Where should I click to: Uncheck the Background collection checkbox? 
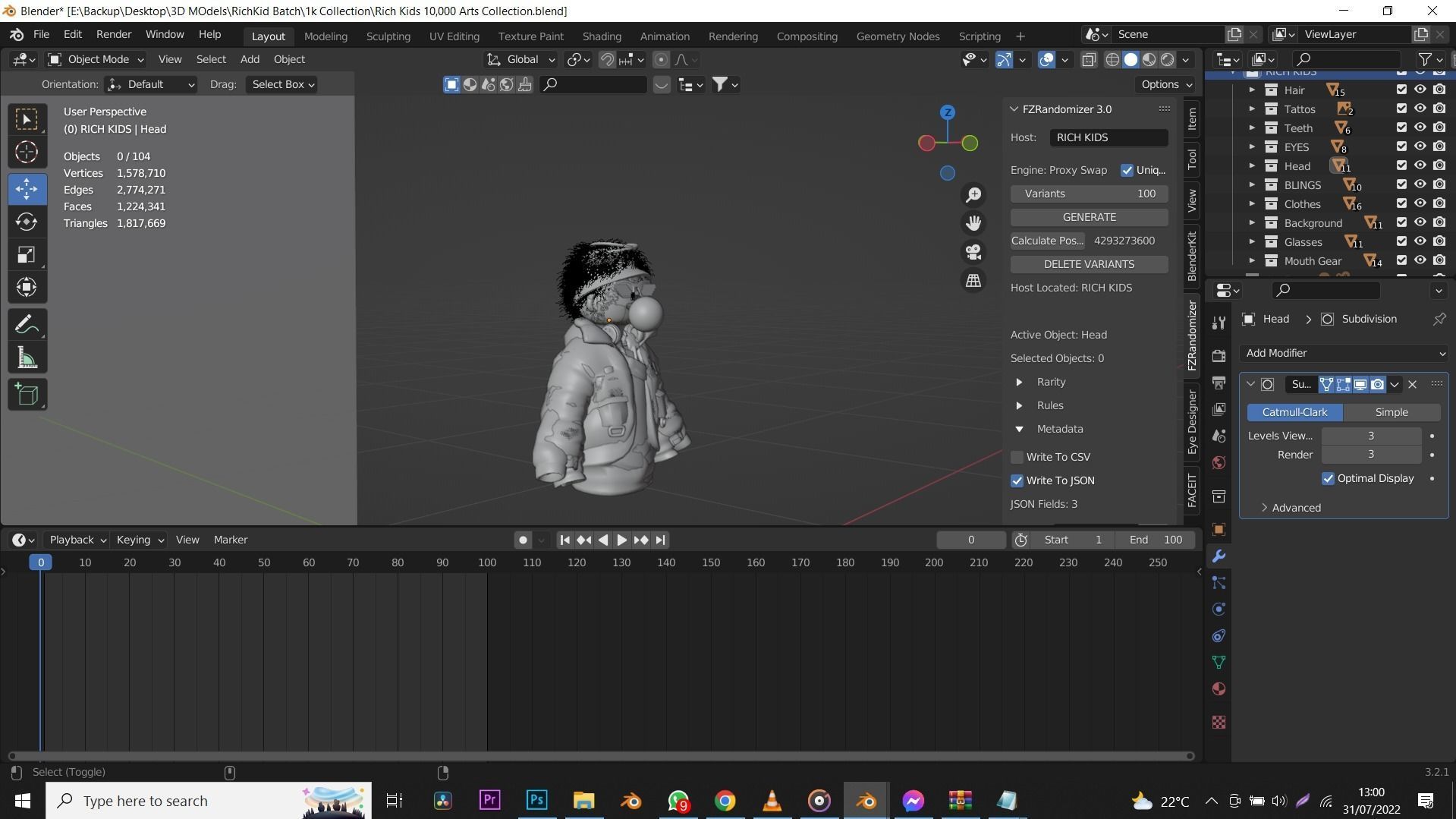point(1401,222)
